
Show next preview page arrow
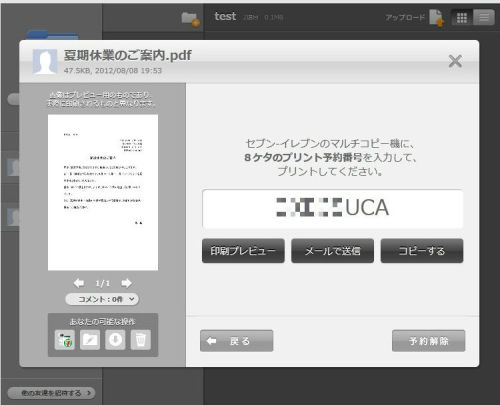click(x=126, y=283)
